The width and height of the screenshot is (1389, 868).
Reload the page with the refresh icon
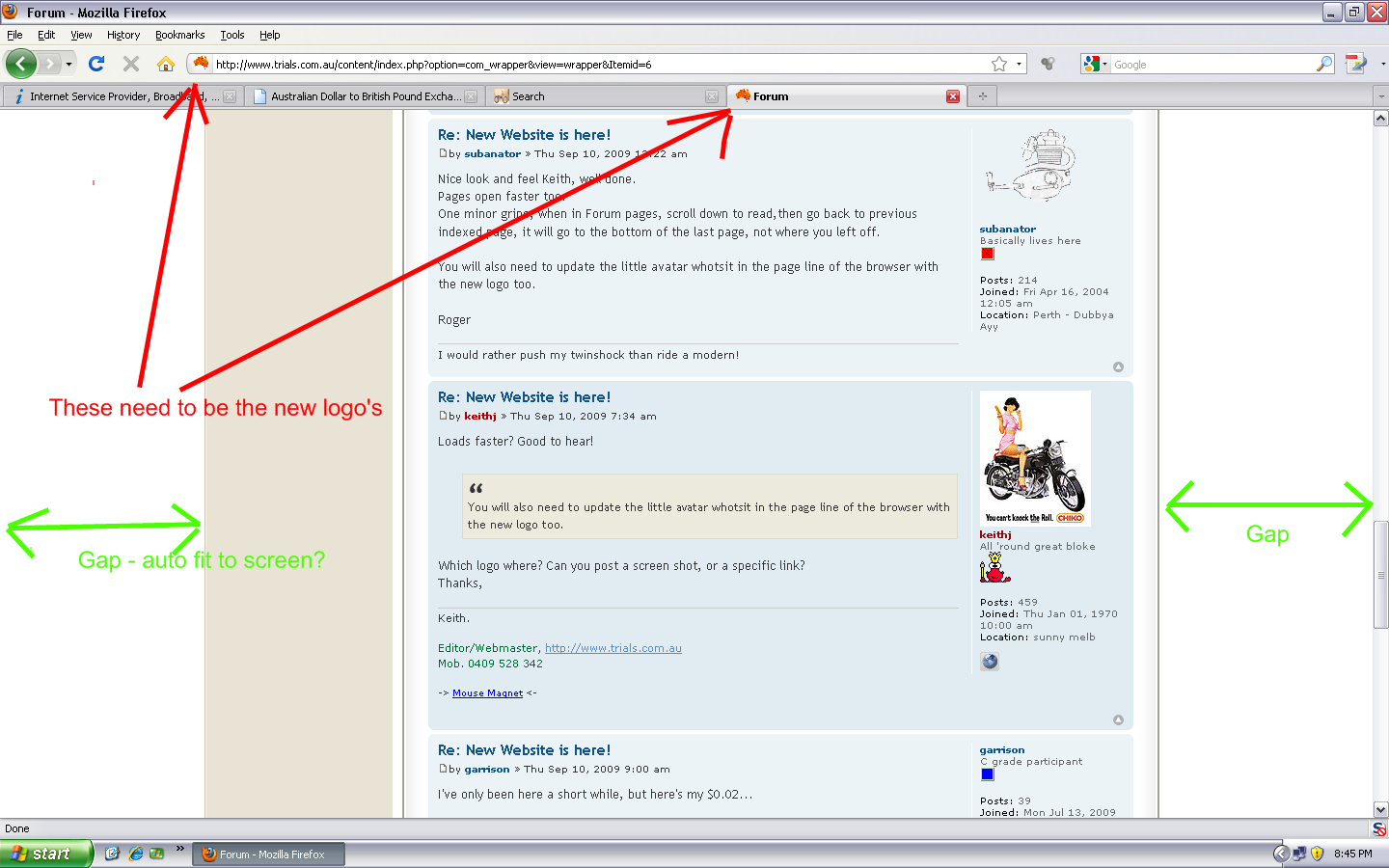click(x=96, y=64)
